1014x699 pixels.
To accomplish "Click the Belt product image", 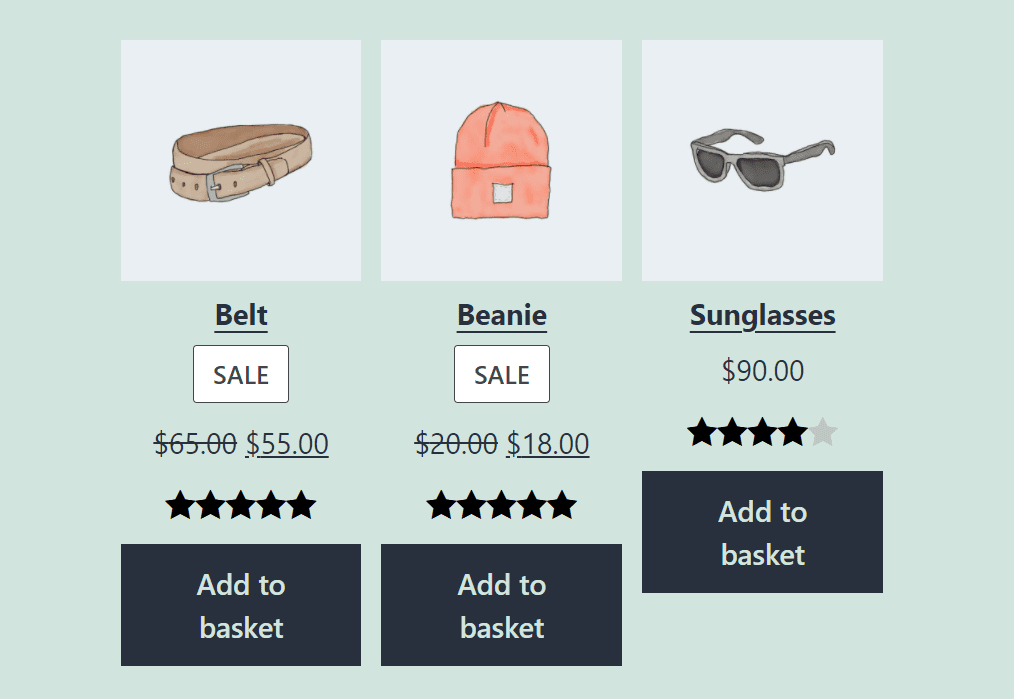I will pos(240,160).
